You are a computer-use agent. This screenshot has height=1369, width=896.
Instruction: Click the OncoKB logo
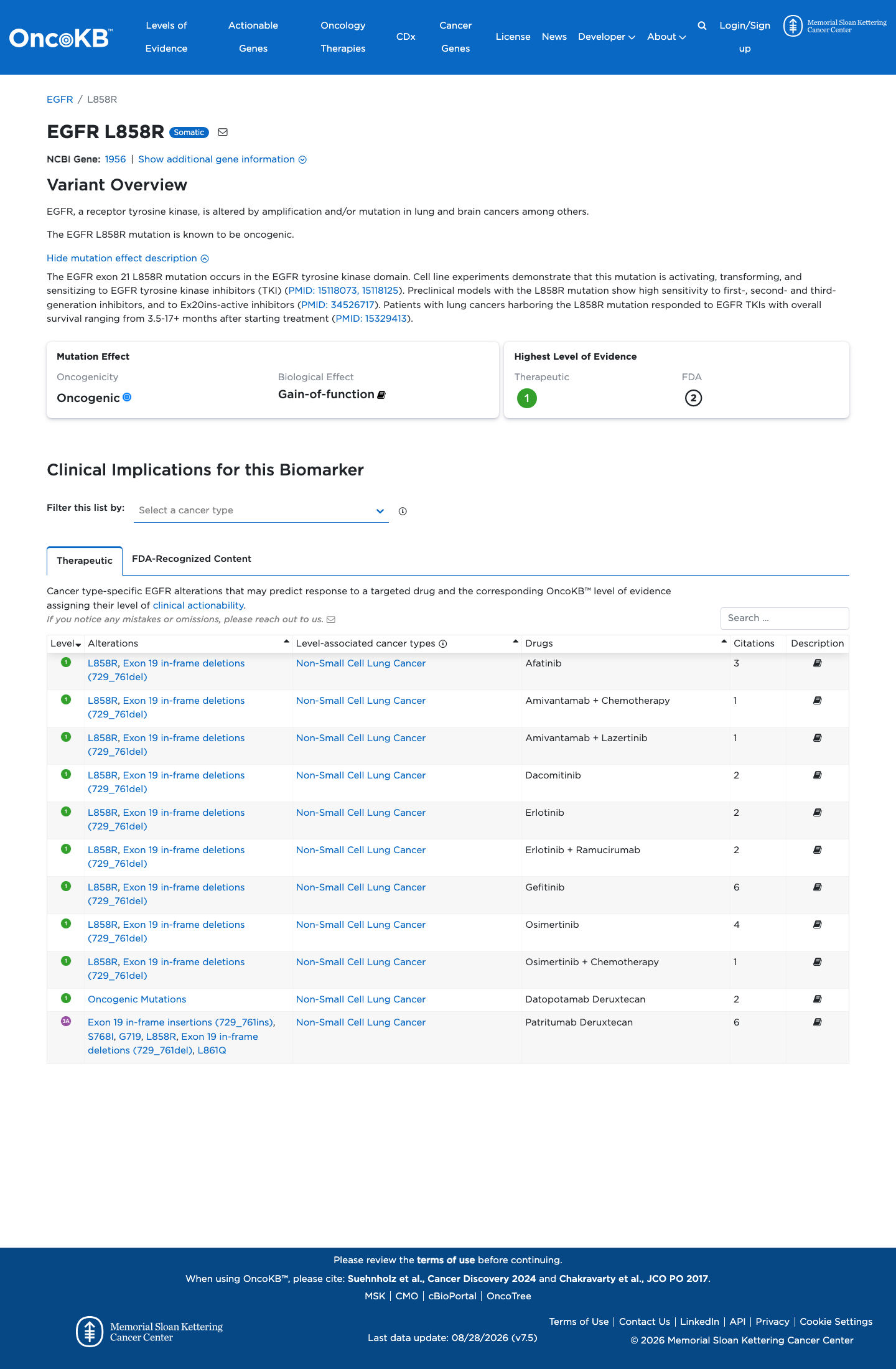(x=61, y=38)
